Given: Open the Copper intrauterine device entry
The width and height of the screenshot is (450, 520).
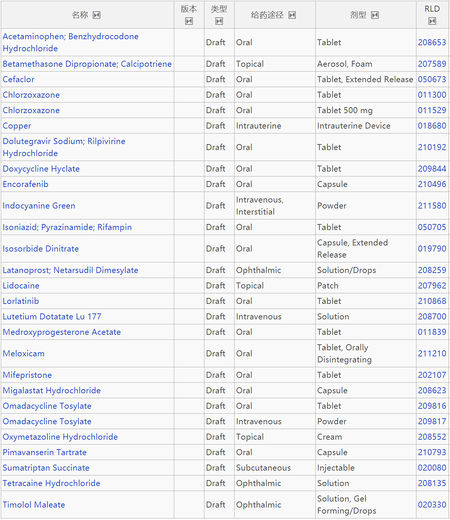Looking at the screenshot, I should [17, 126].
